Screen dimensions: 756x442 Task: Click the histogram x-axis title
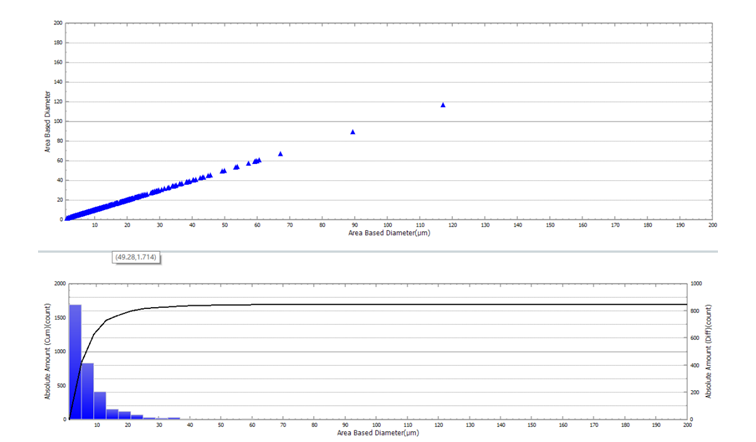pos(378,435)
